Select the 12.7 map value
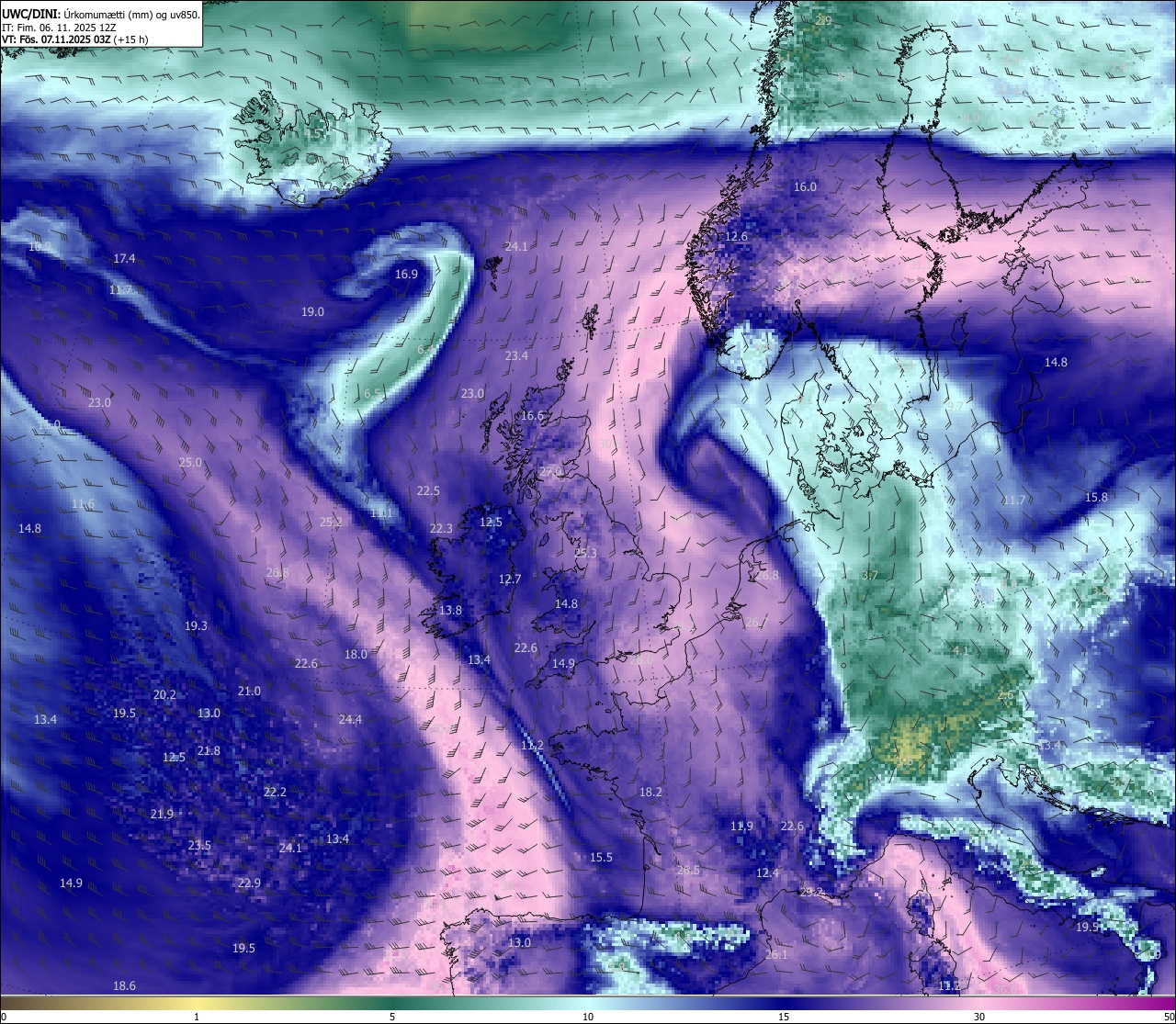The height and width of the screenshot is (1024, 1176). (510, 579)
